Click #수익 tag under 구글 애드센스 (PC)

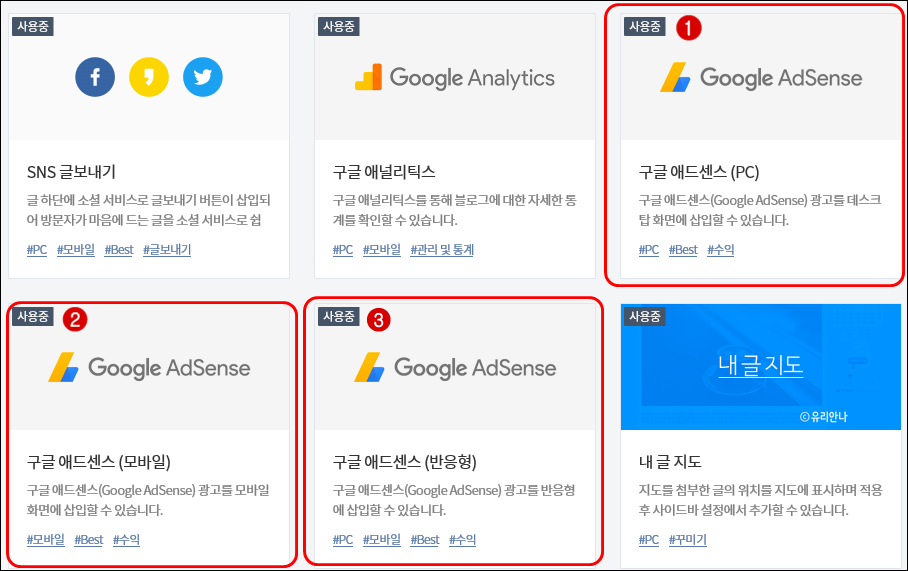click(x=720, y=250)
